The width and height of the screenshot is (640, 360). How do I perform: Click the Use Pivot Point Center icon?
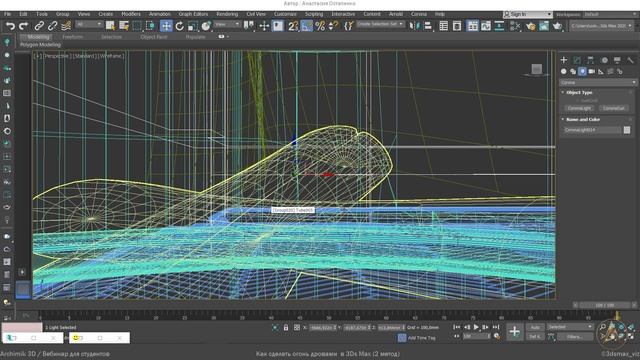249,26
